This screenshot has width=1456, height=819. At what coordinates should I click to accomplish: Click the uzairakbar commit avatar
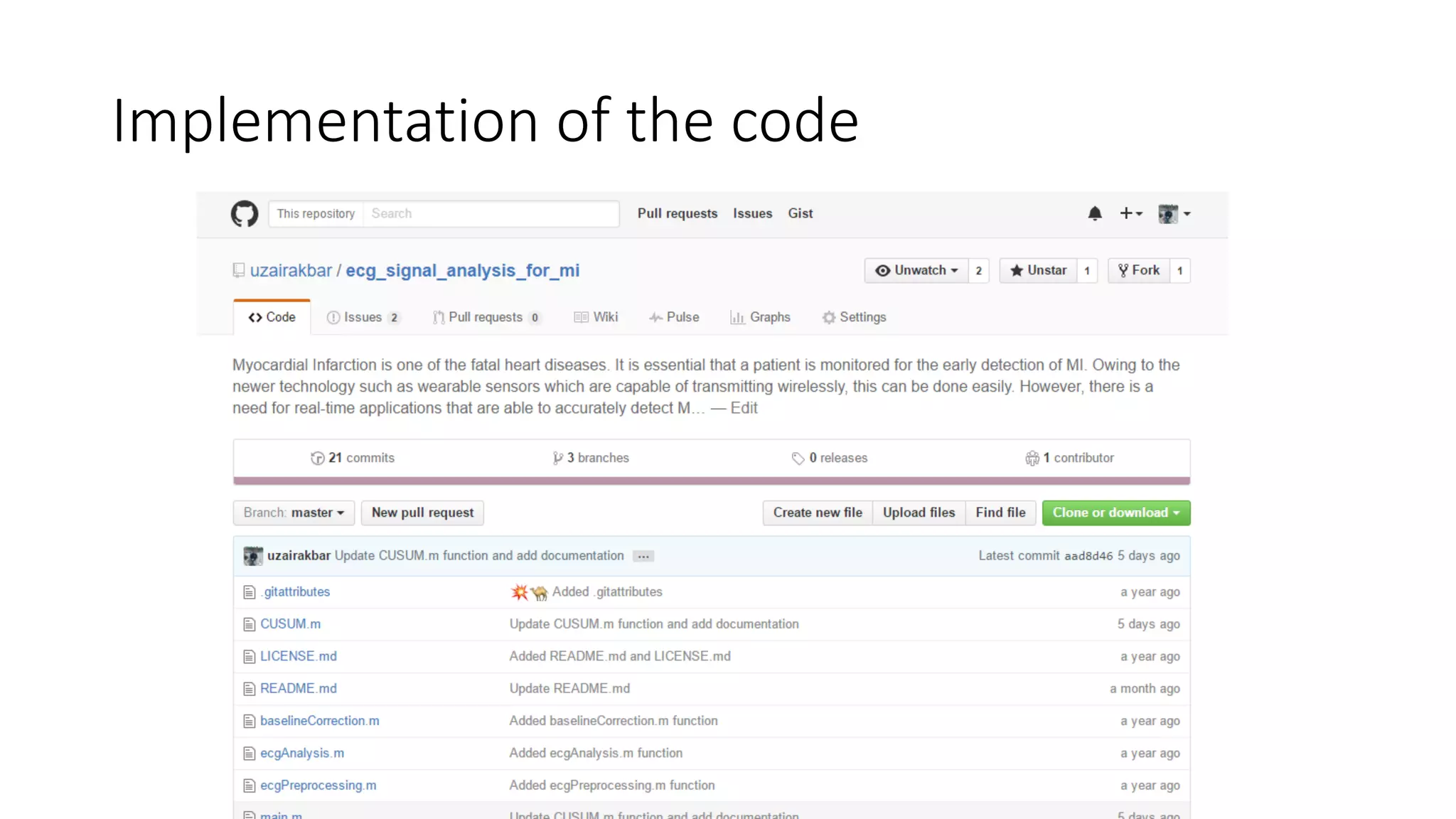tap(253, 556)
